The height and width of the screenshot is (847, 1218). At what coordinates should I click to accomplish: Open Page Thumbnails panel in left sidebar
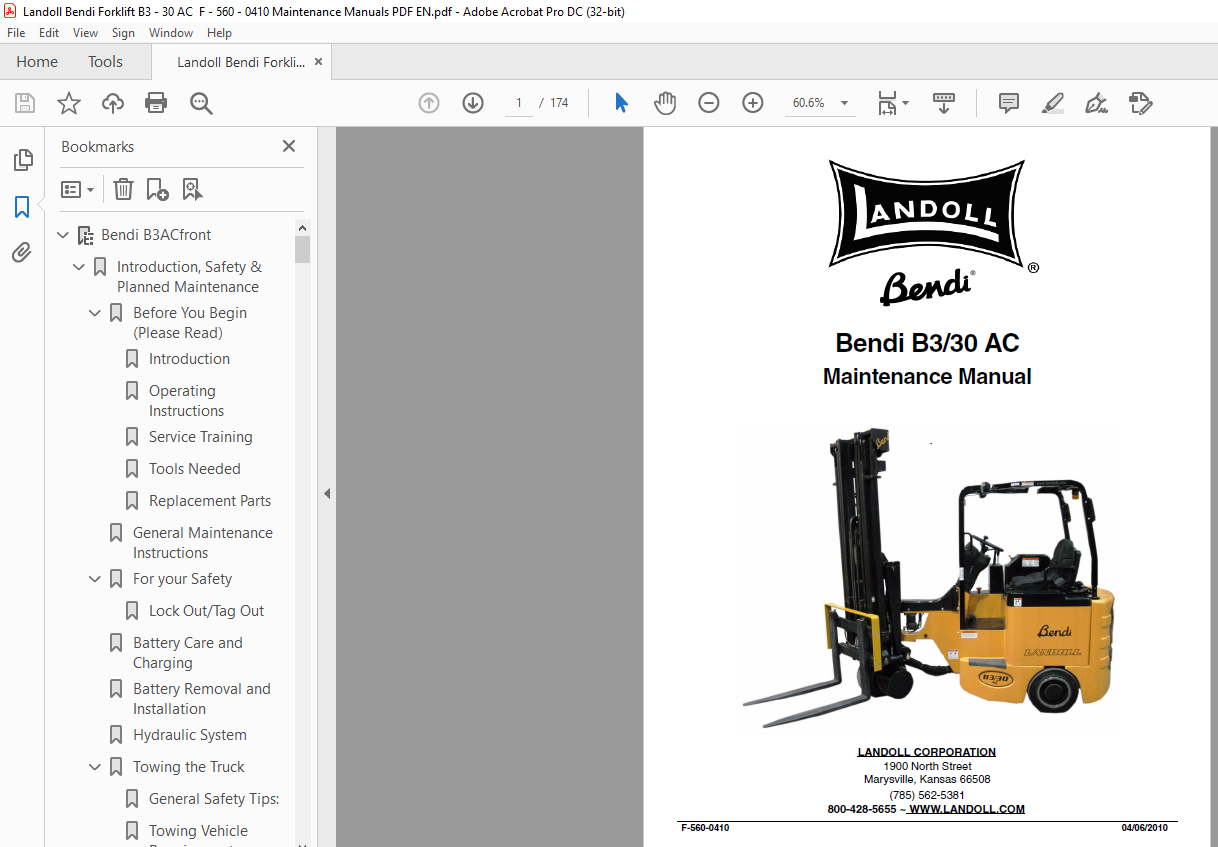pos(22,160)
